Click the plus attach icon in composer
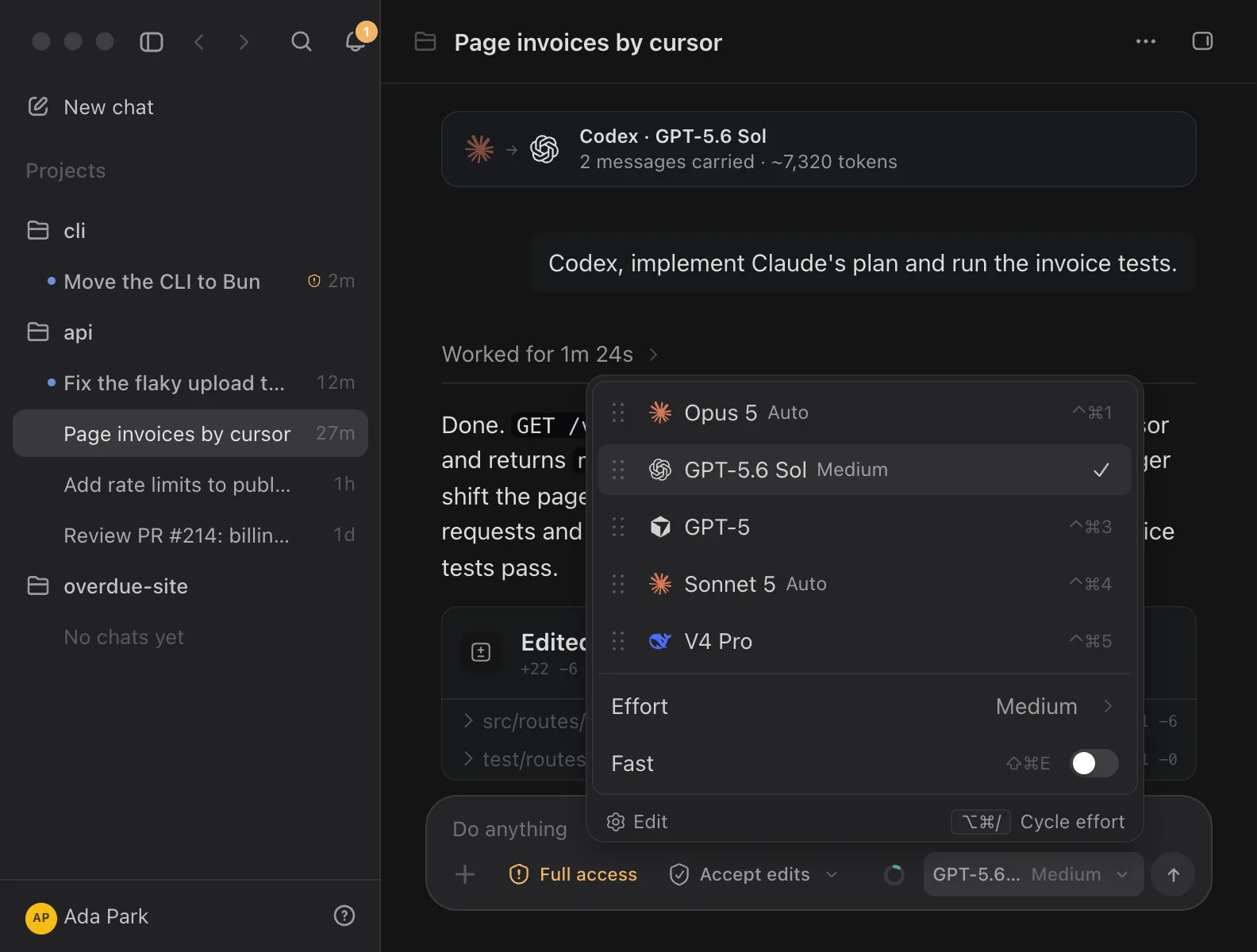 pyautogui.click(x=465, y=874)
